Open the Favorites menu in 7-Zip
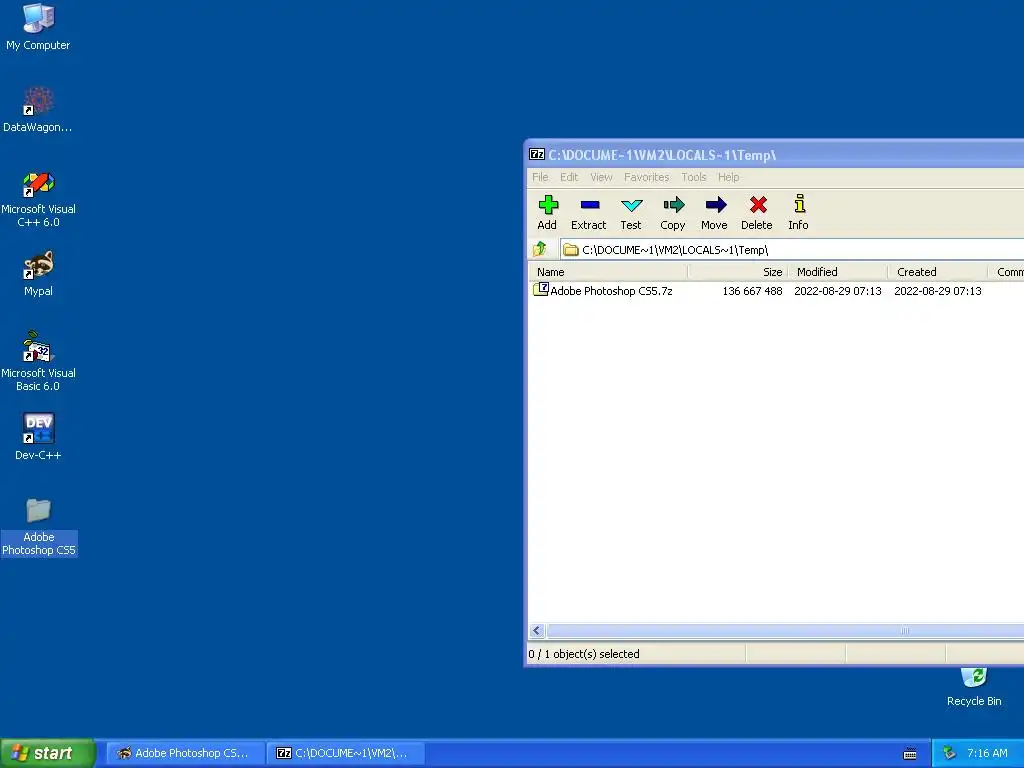 [x=647, y=177]
